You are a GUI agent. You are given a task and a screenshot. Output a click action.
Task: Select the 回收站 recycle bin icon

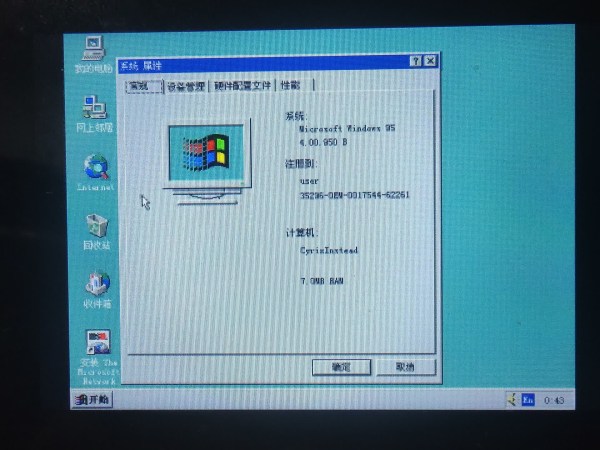point(96,226)
